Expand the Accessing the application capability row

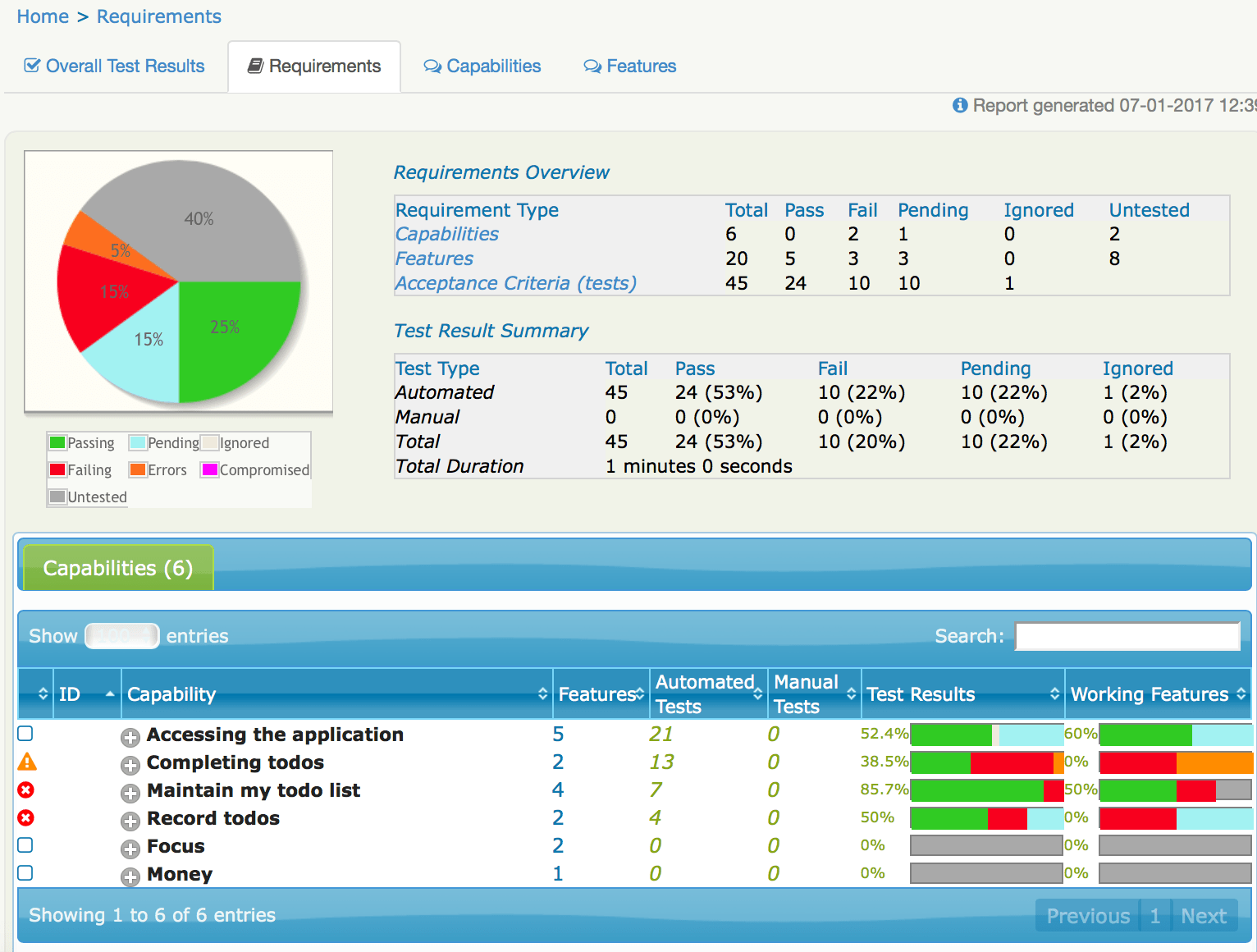point(130,737)
